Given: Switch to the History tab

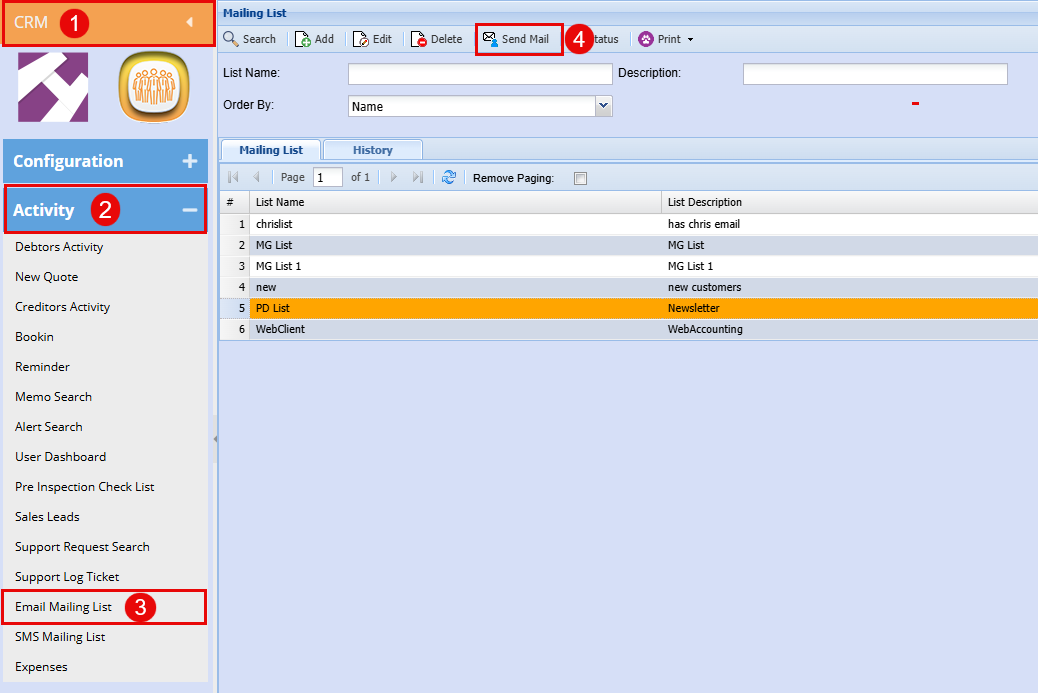Looking at the screenshot, I should tap(372, 150).
